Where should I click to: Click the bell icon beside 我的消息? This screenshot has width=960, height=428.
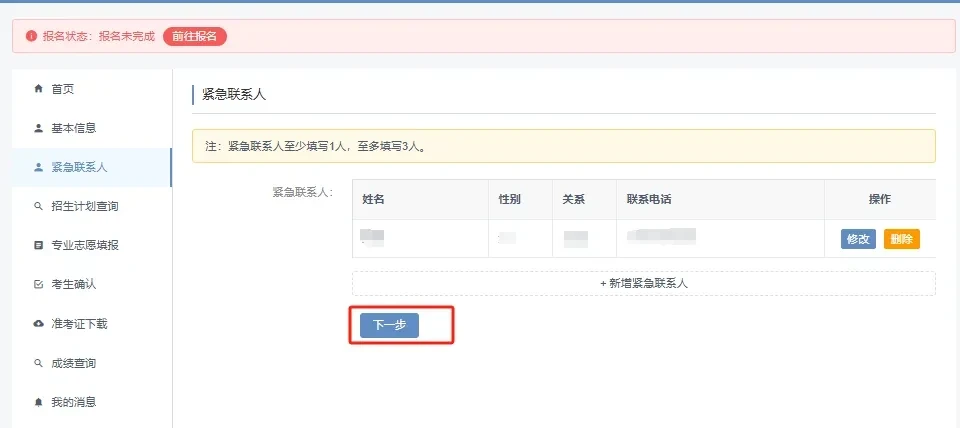click(x=39, y=402)
